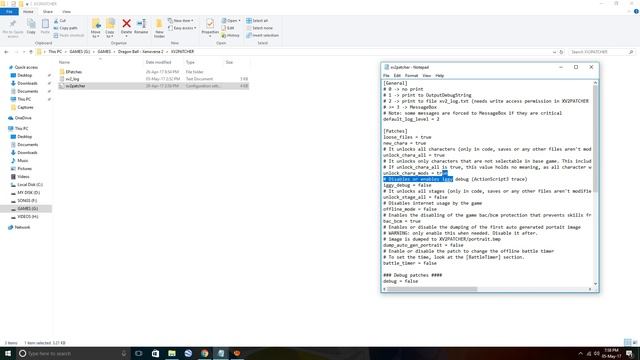
Task: Open Notepad's Edit menu
Action: [x=397, y=76]
